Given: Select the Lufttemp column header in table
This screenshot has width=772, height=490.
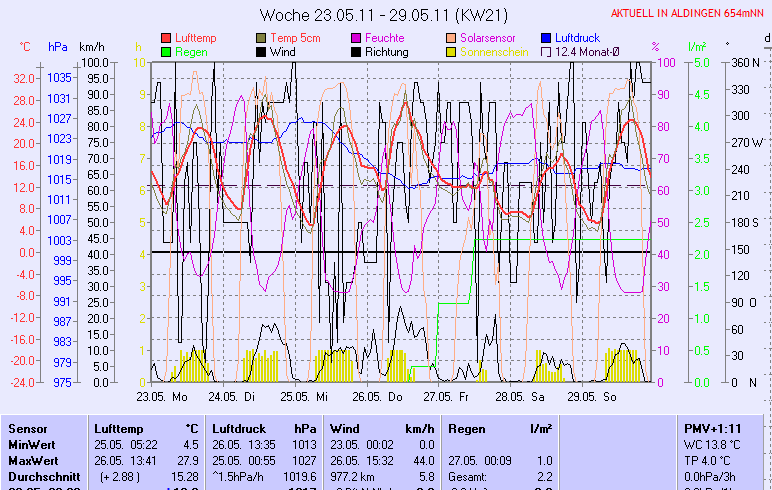Looking at the screenshot, I should (119, 428).
